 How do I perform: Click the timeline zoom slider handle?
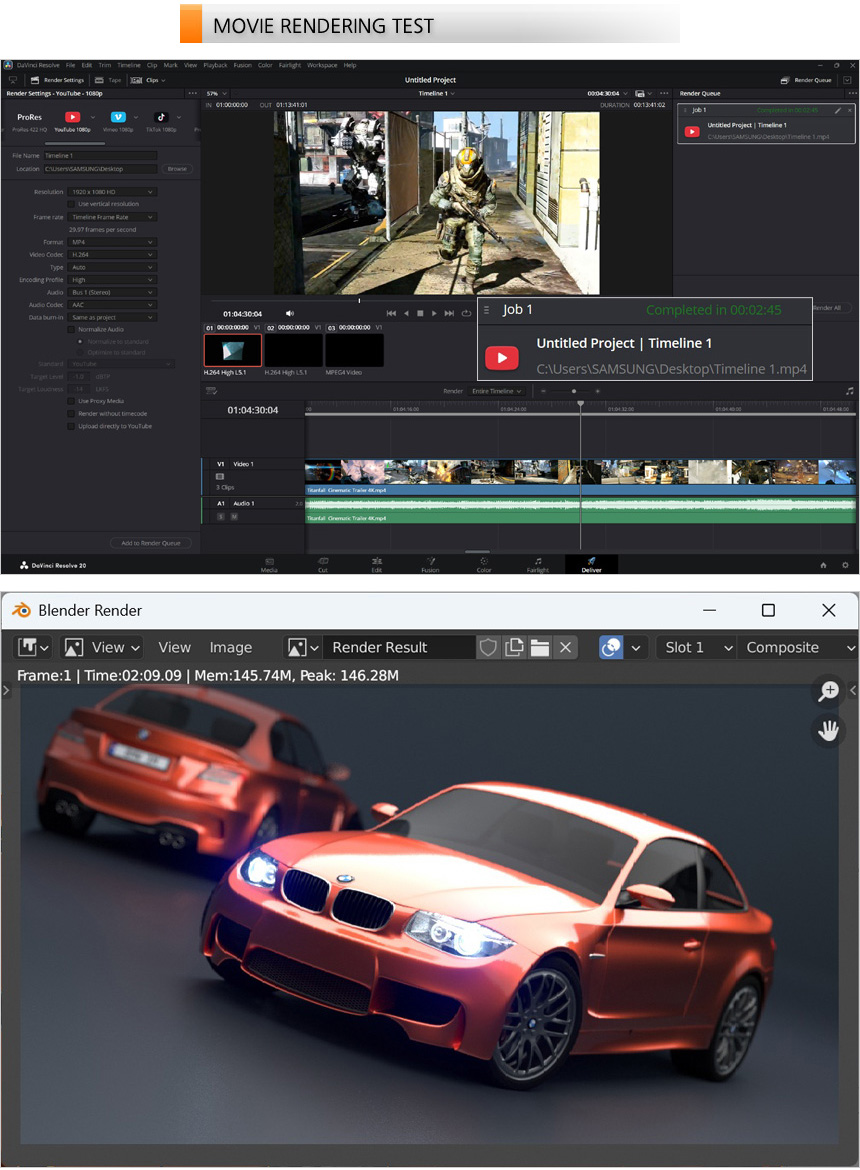[x=574, y=391]
